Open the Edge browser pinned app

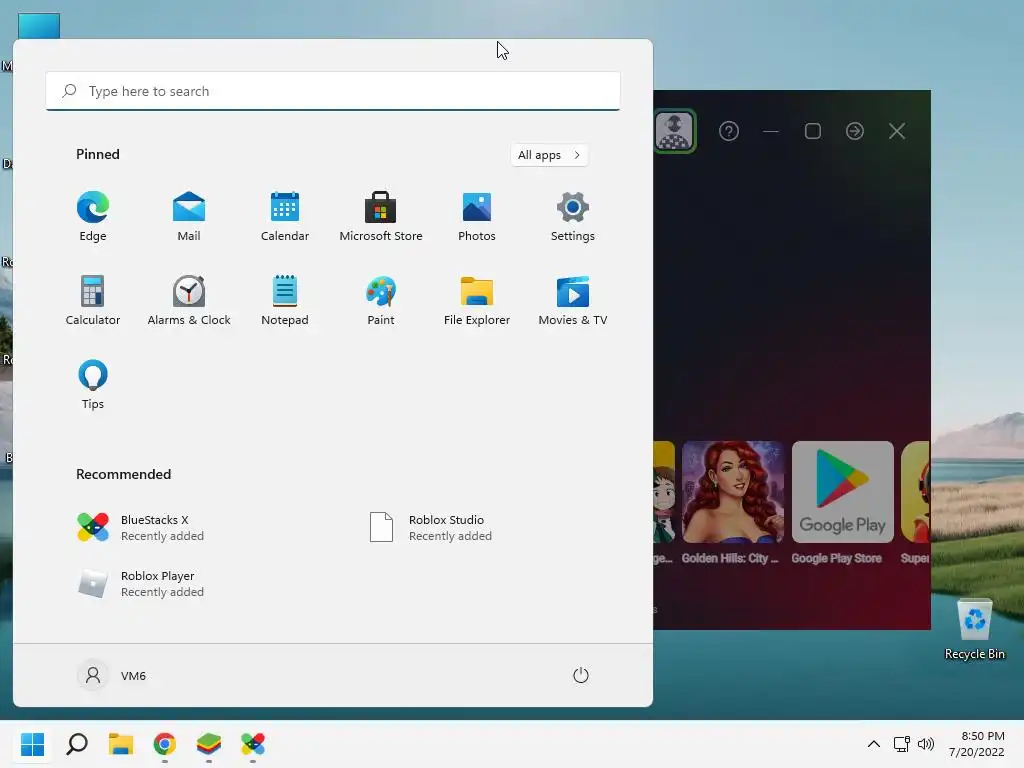click(x=93, y=217)
